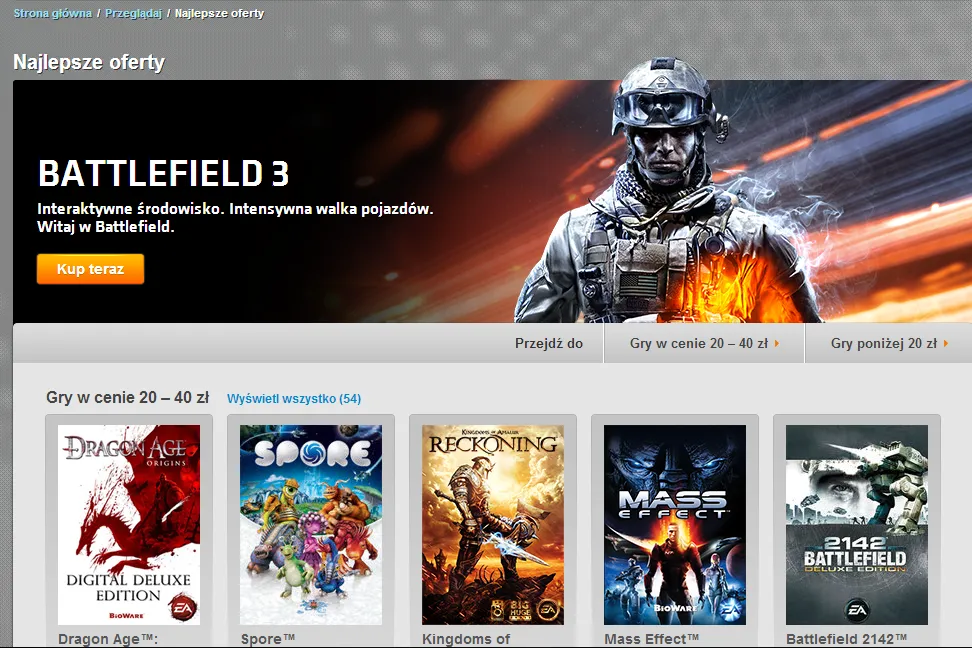Viewport: 972px width, 648px height.
Task: Open Kingdoms of Amalur Reckoning cover
Action: click(x=493, y=525)
